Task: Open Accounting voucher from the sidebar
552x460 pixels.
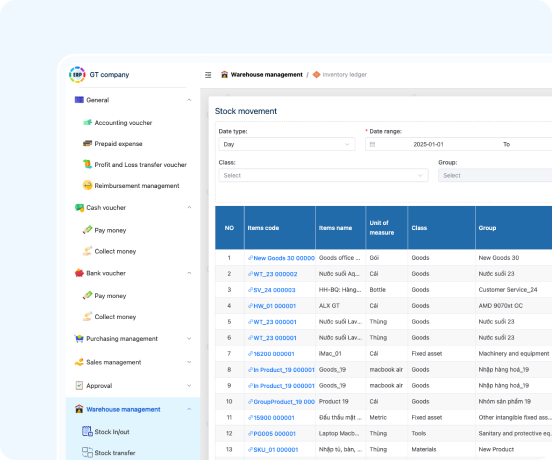Action: coord(123,123)
